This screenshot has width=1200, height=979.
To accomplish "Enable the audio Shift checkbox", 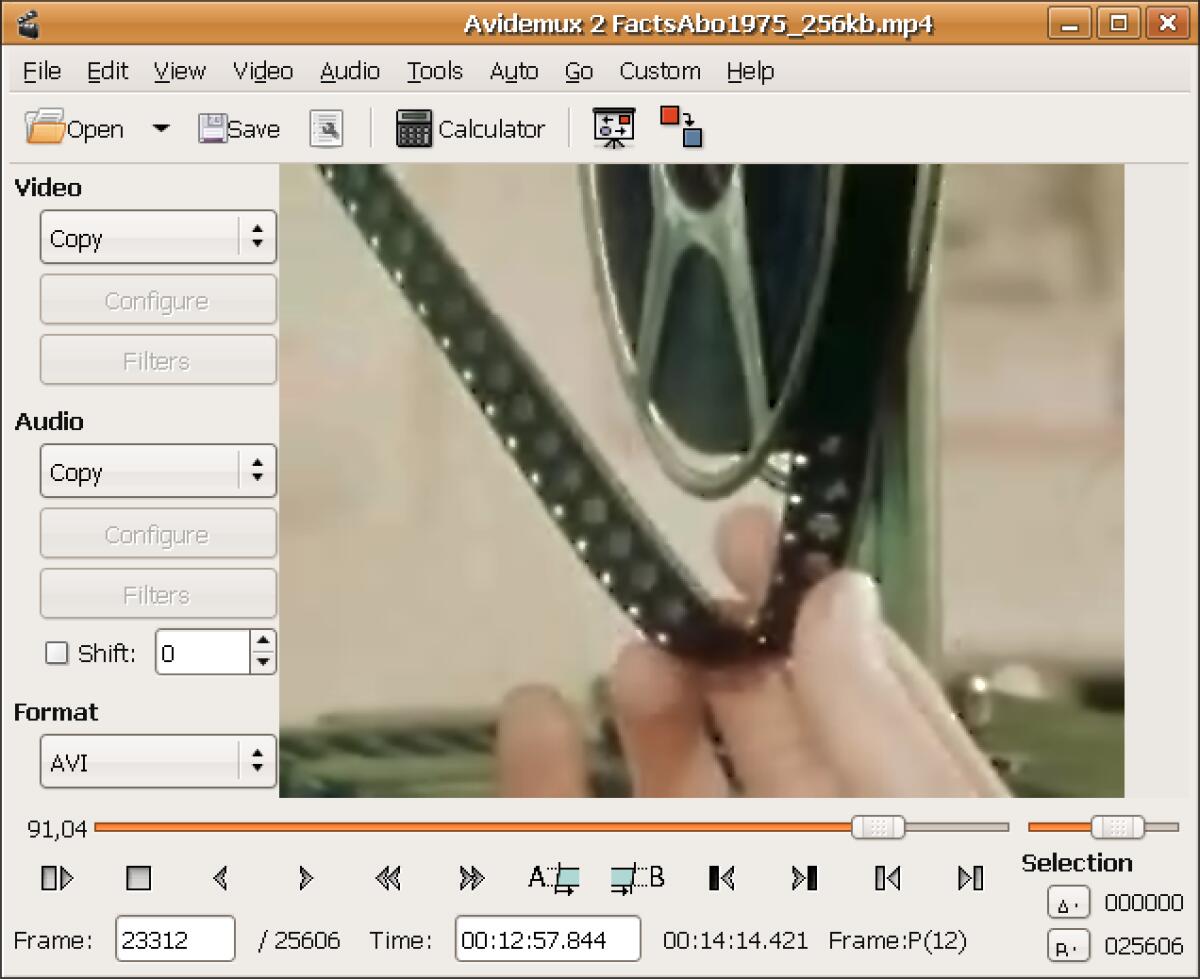I will 57,653.
